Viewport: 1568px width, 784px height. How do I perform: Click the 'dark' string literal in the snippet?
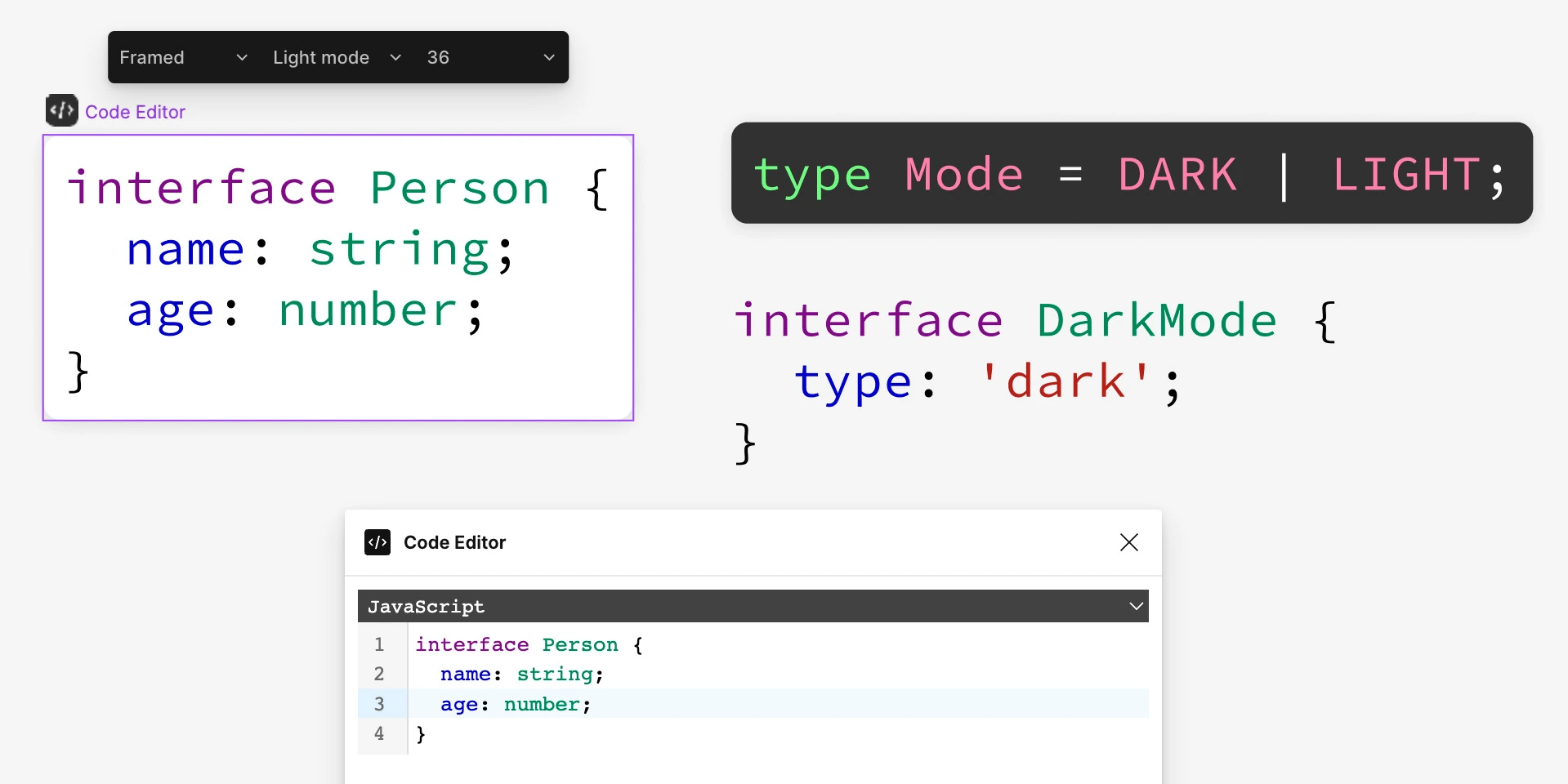(x=1065, y=381)
